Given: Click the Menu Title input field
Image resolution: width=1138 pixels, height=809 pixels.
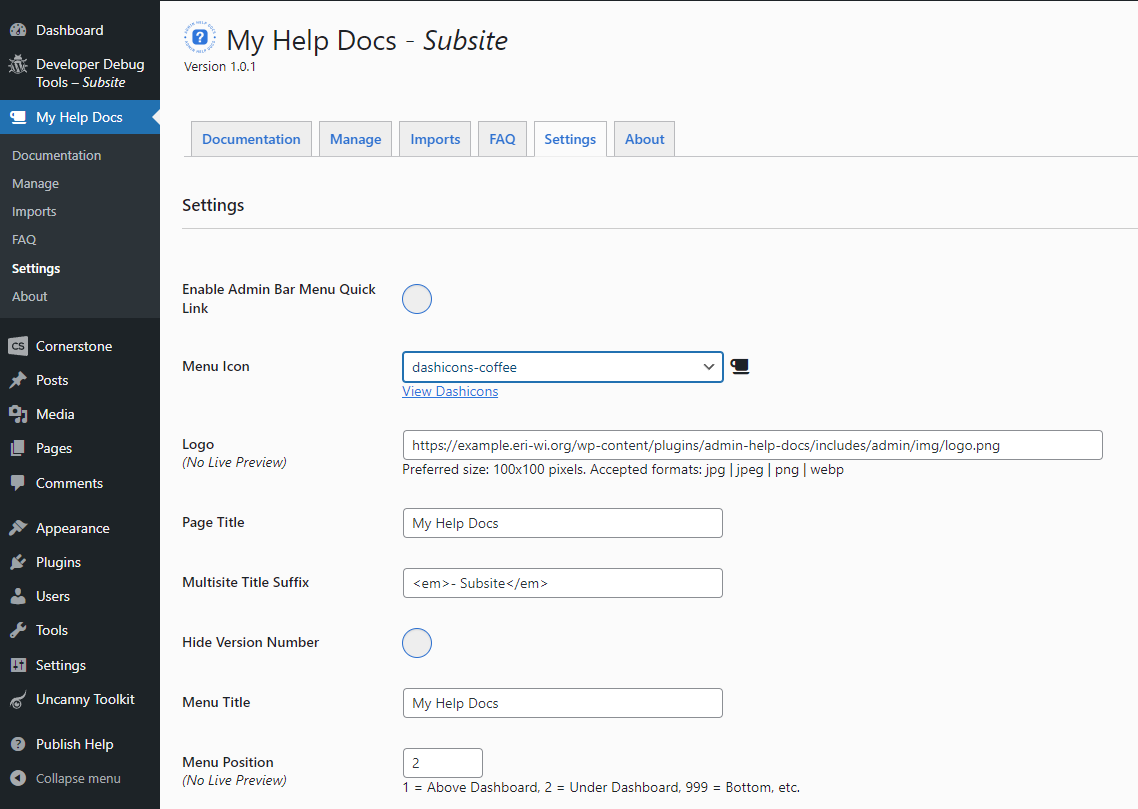Looking at the screenshot, I should coord(562,702).
